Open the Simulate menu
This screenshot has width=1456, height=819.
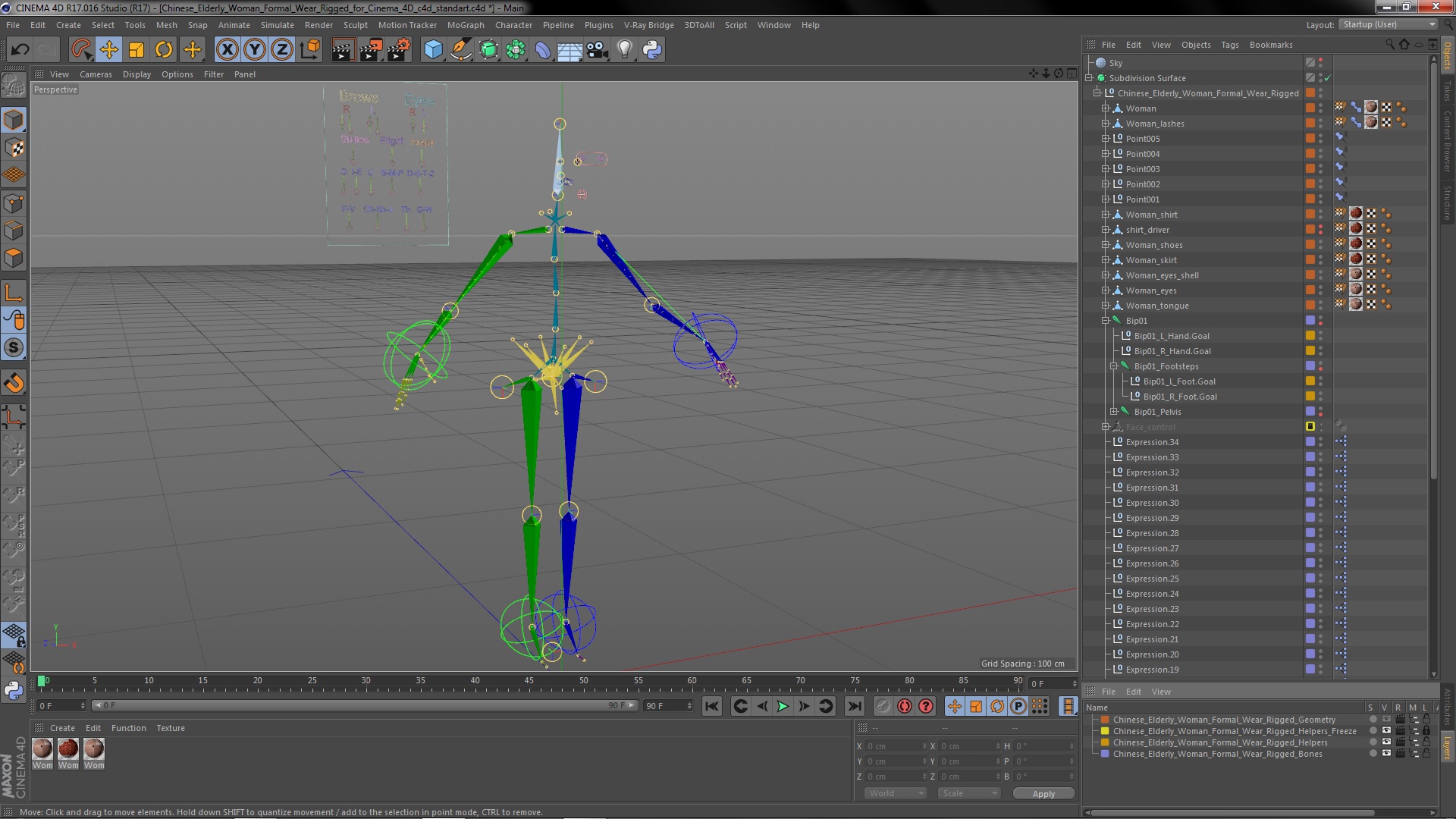pyautogui.click(x=278, y=25)
